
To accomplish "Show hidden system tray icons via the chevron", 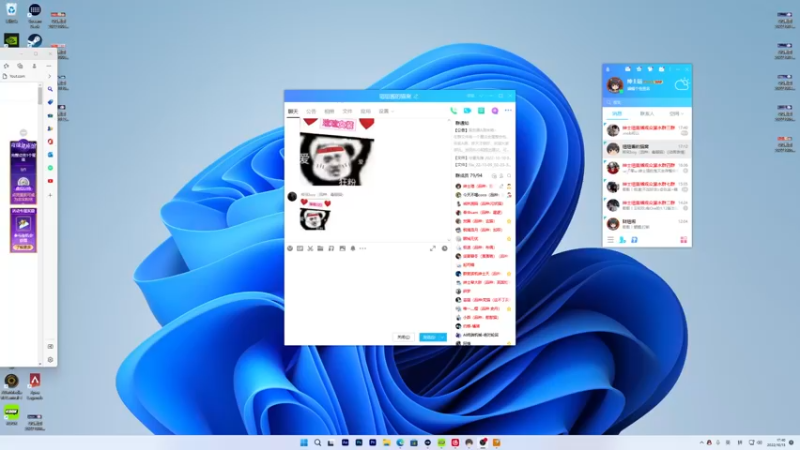I will (x=701, y=442).
